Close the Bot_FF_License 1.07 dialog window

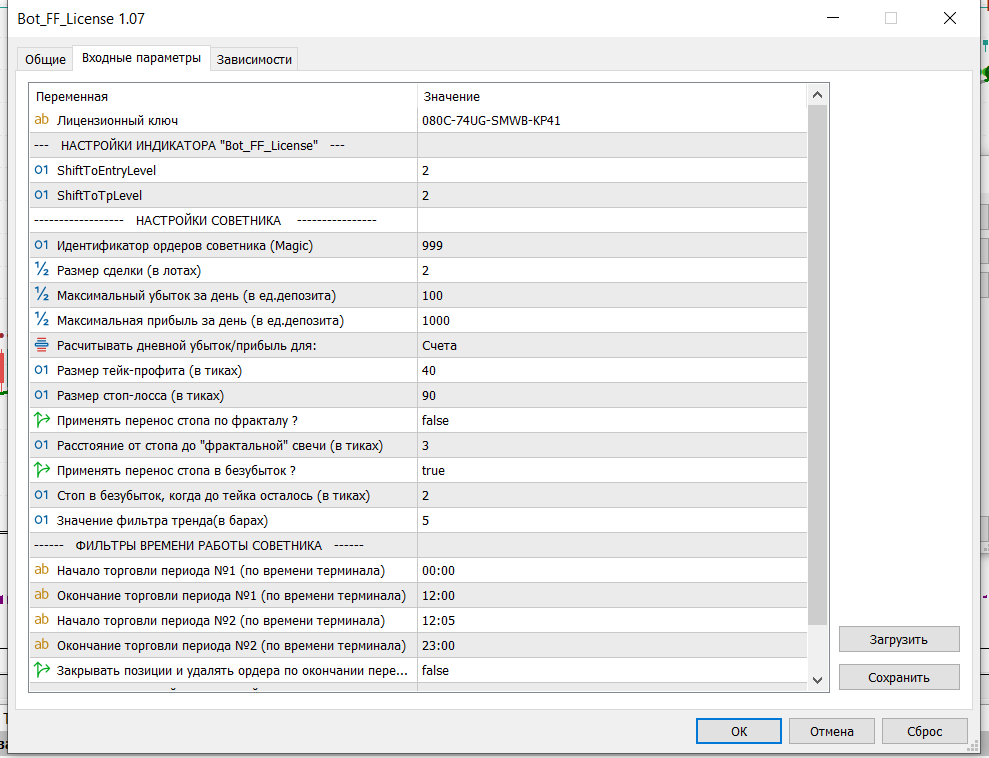949,18
